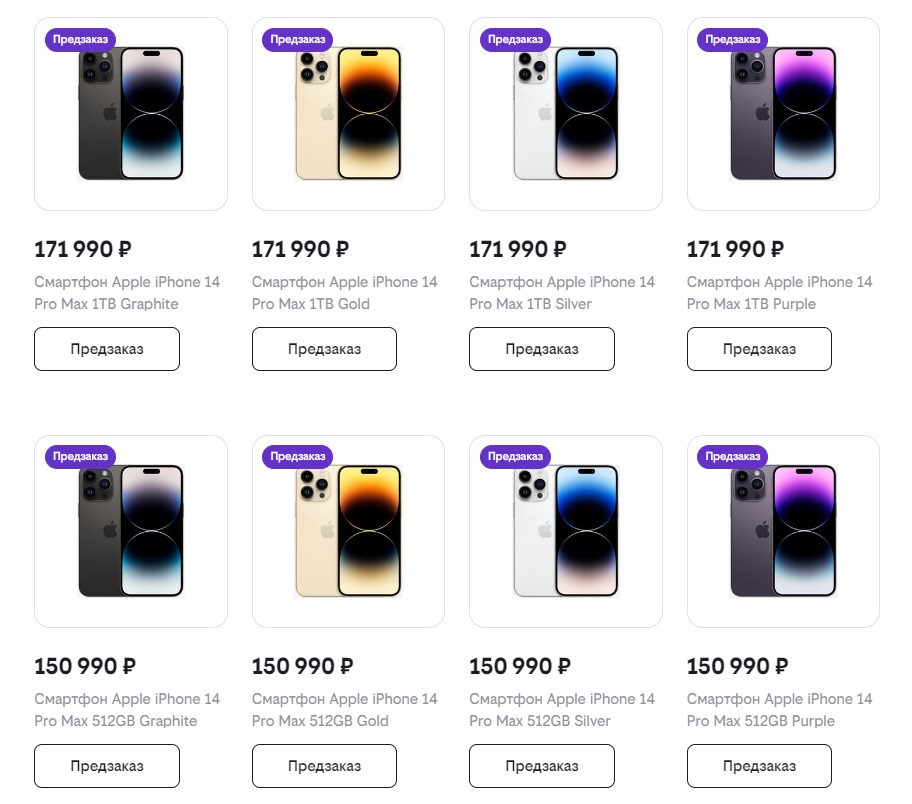Viewport: 912px width, 804px height.
Task: Preorder the 512GB Purple iPhone
Action: click(x=759, y=766)
